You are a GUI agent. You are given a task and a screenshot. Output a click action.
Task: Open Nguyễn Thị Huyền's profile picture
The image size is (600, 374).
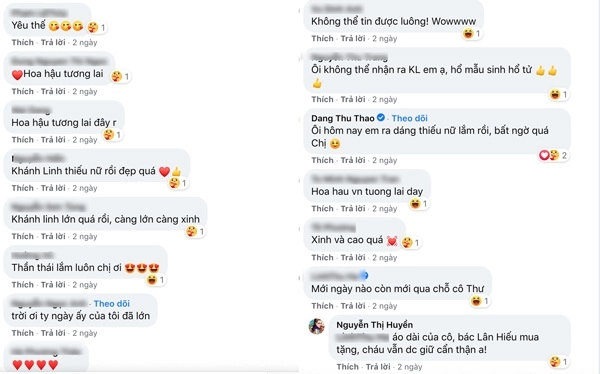[317, 326]
